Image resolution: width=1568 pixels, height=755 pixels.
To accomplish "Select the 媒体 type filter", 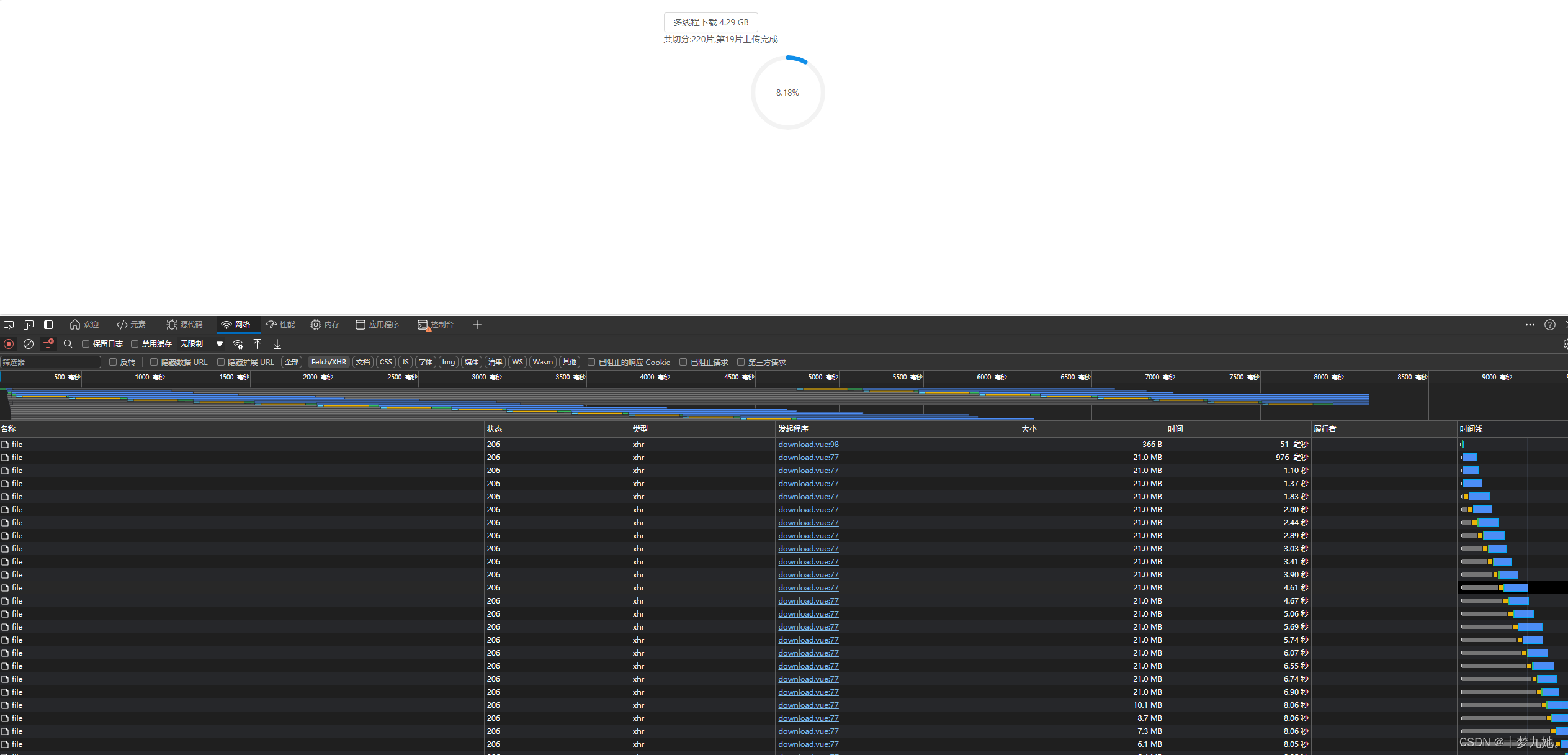I will tap(472, 362).
